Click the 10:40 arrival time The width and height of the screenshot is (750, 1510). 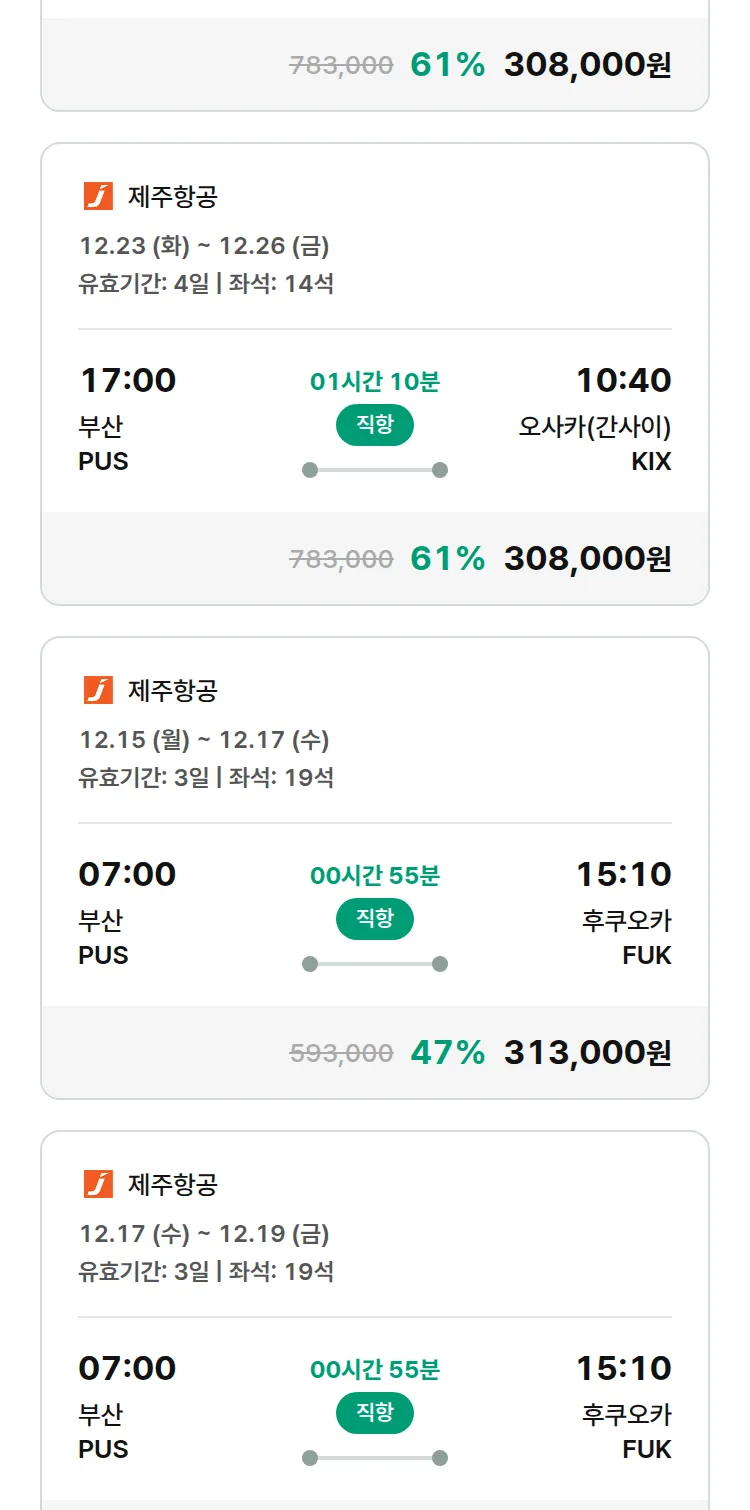pyautogui.click(x=623, y=380)
